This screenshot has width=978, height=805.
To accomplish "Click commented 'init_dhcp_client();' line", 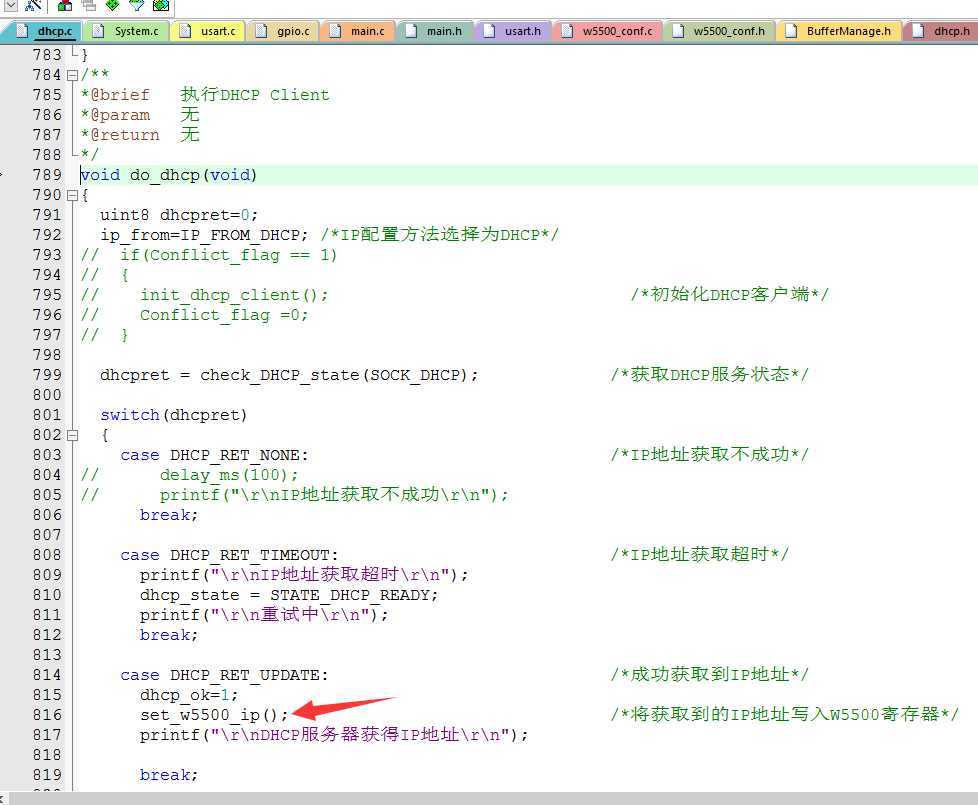I will [234, 295].
